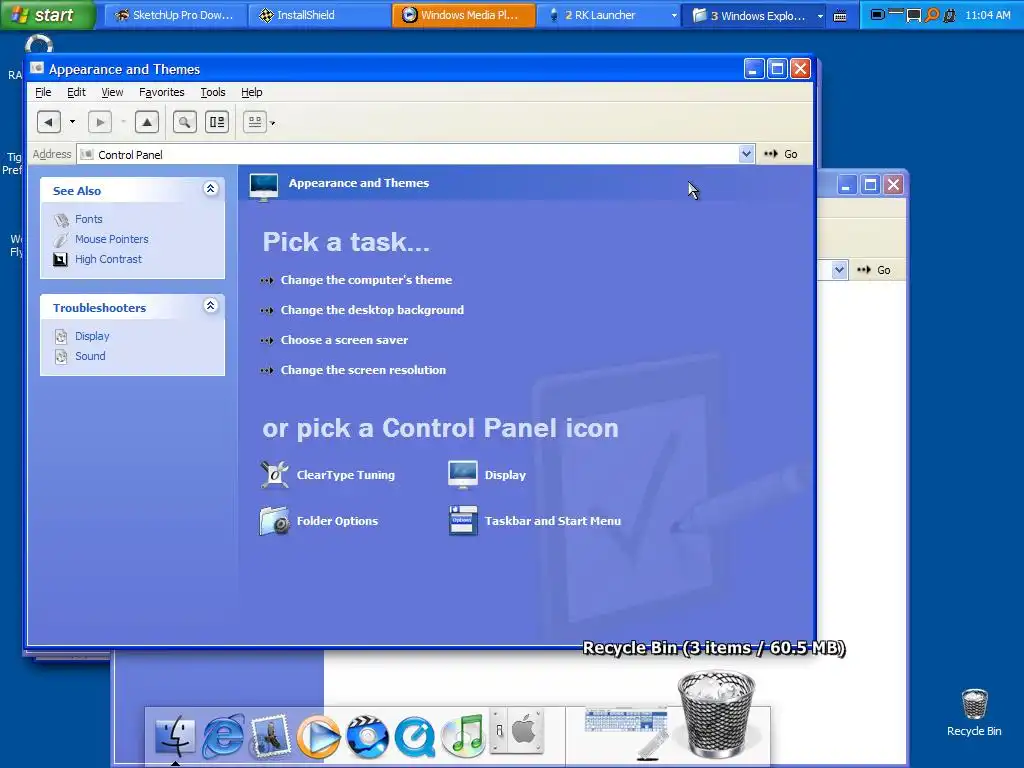The image size is (1024, 768).
Task: Open the Display troubleshooter link
Action: pyautogui.click(x=92, y=336)
